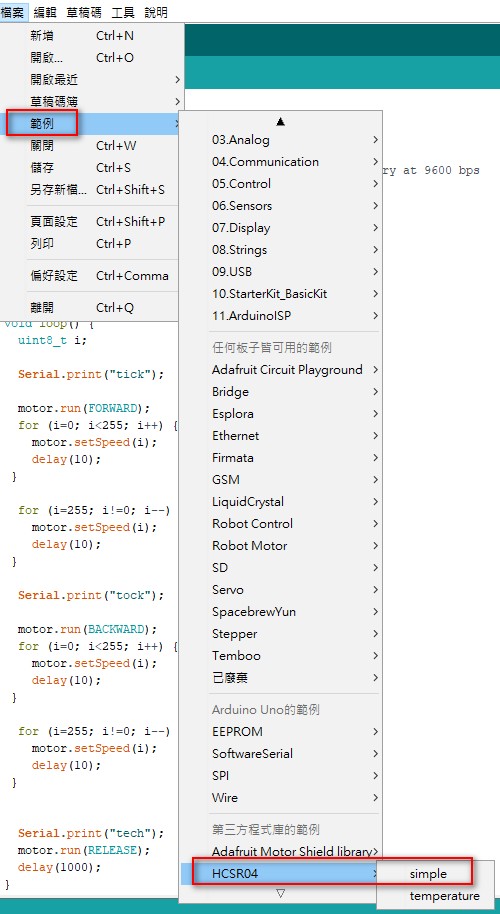This screenshot has height=914, width=500.
Task: Open the EEPROM examples submenu
Action: (x=281, y=732)
